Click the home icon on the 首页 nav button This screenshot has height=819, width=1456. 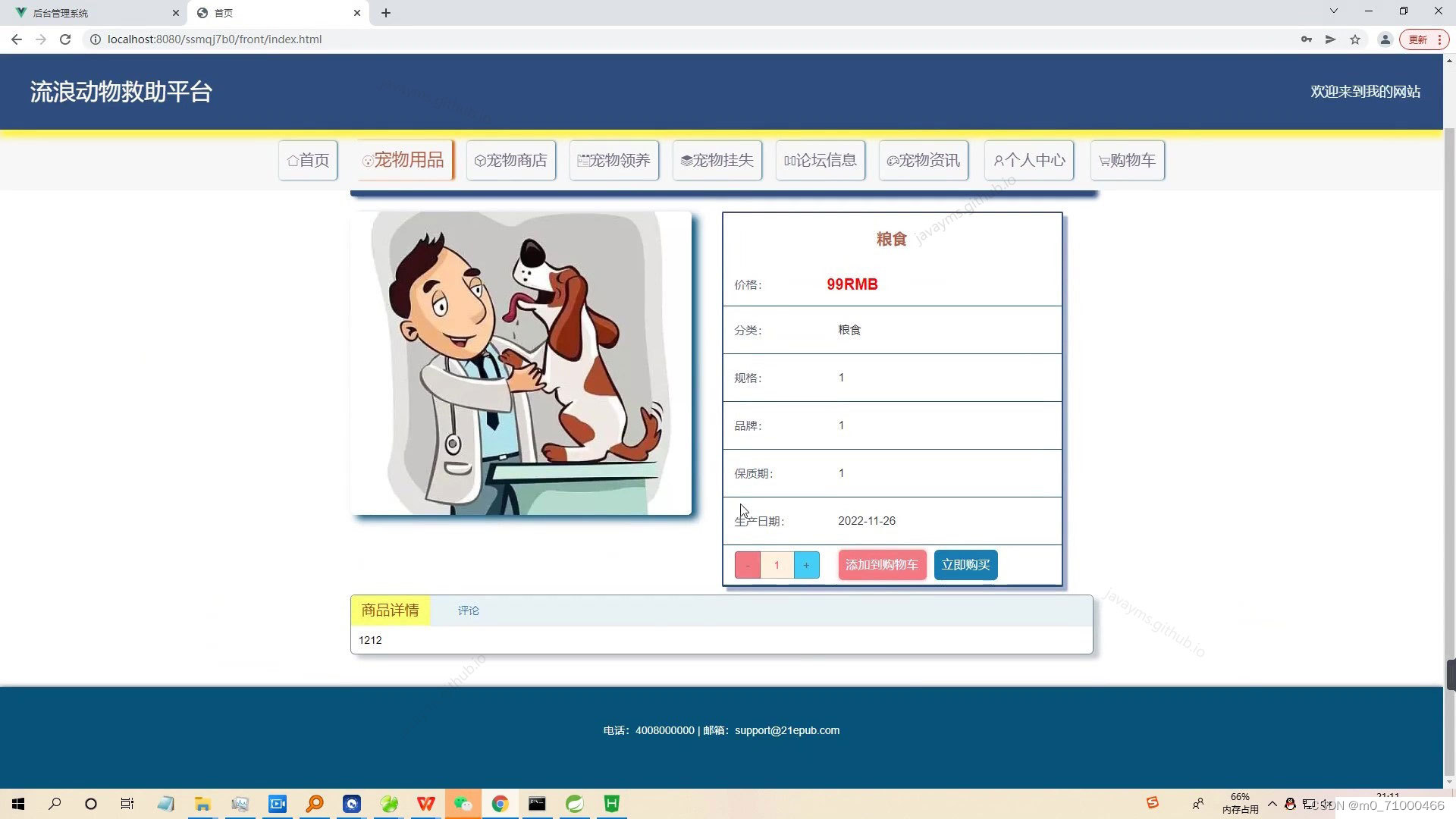[293, 160]
